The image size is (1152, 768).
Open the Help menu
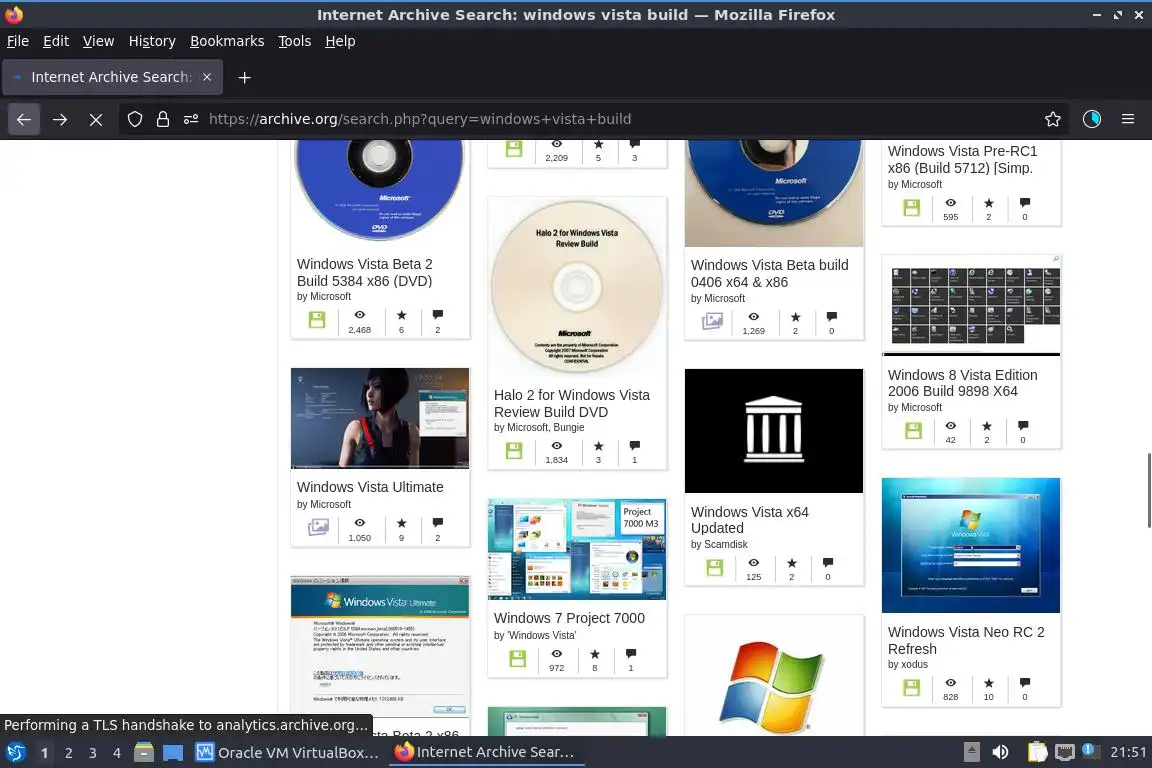pos(340,41)
